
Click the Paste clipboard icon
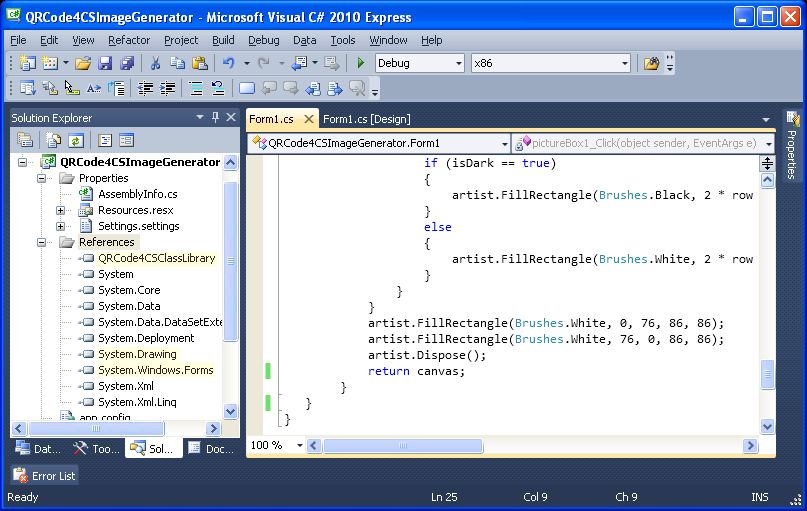(199, 63)
